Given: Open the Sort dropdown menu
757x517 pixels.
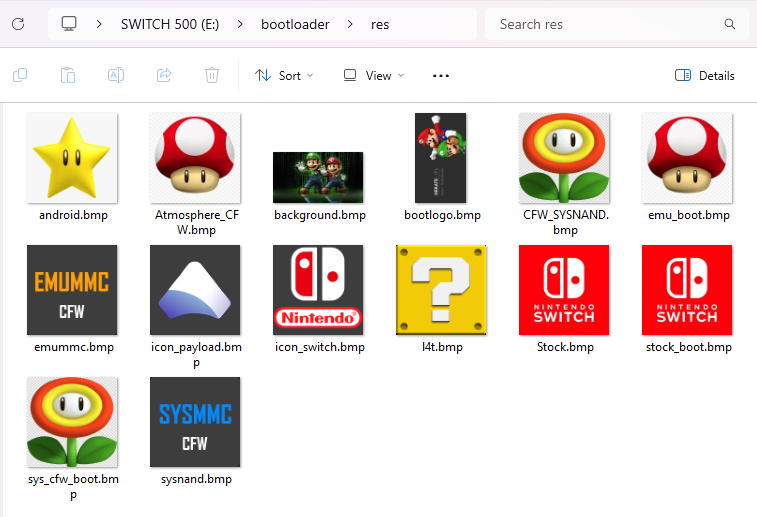Looking at the screenshot, I should pos(284,75).
